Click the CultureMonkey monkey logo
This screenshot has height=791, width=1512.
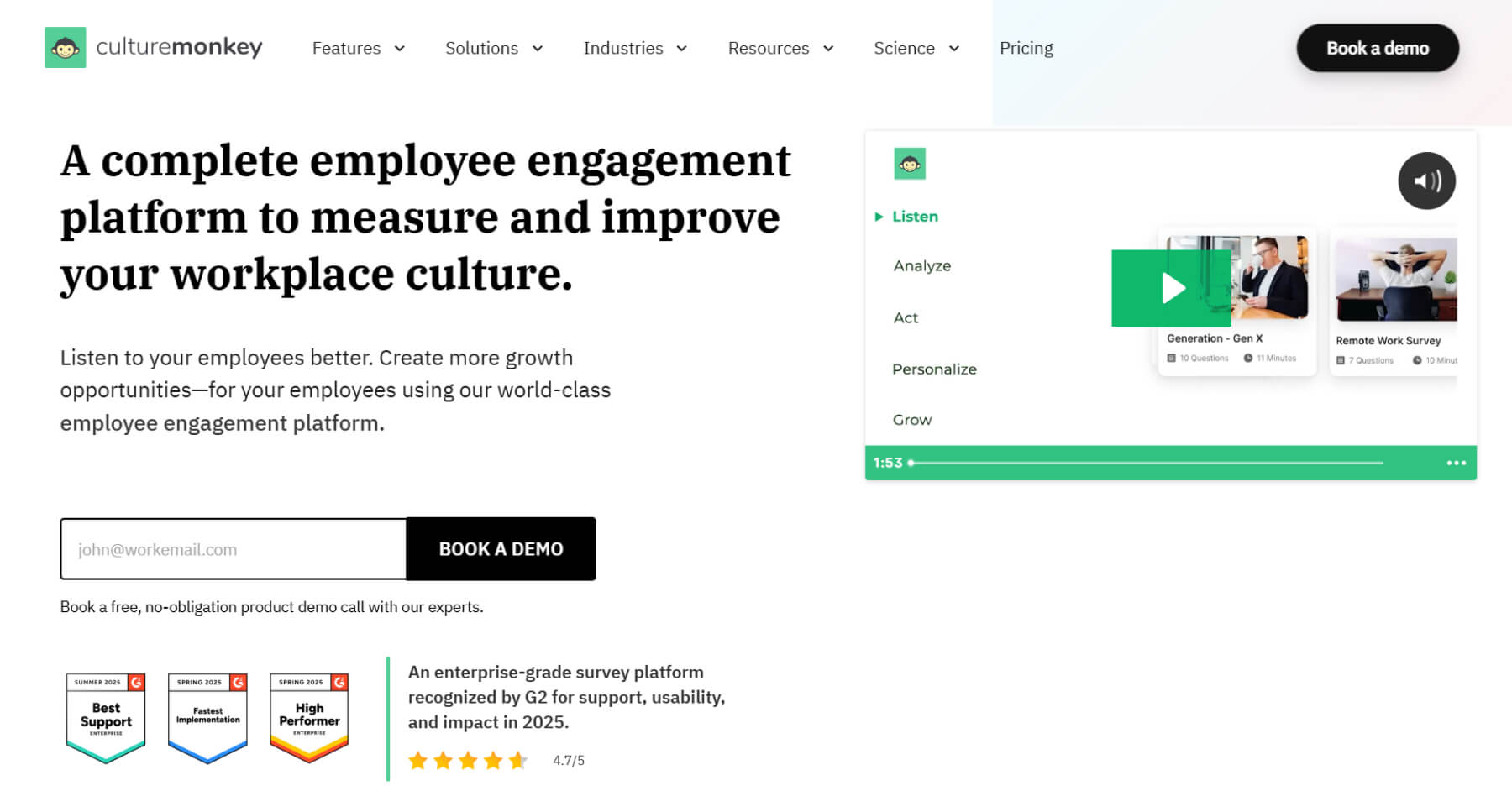pos(66,47)
